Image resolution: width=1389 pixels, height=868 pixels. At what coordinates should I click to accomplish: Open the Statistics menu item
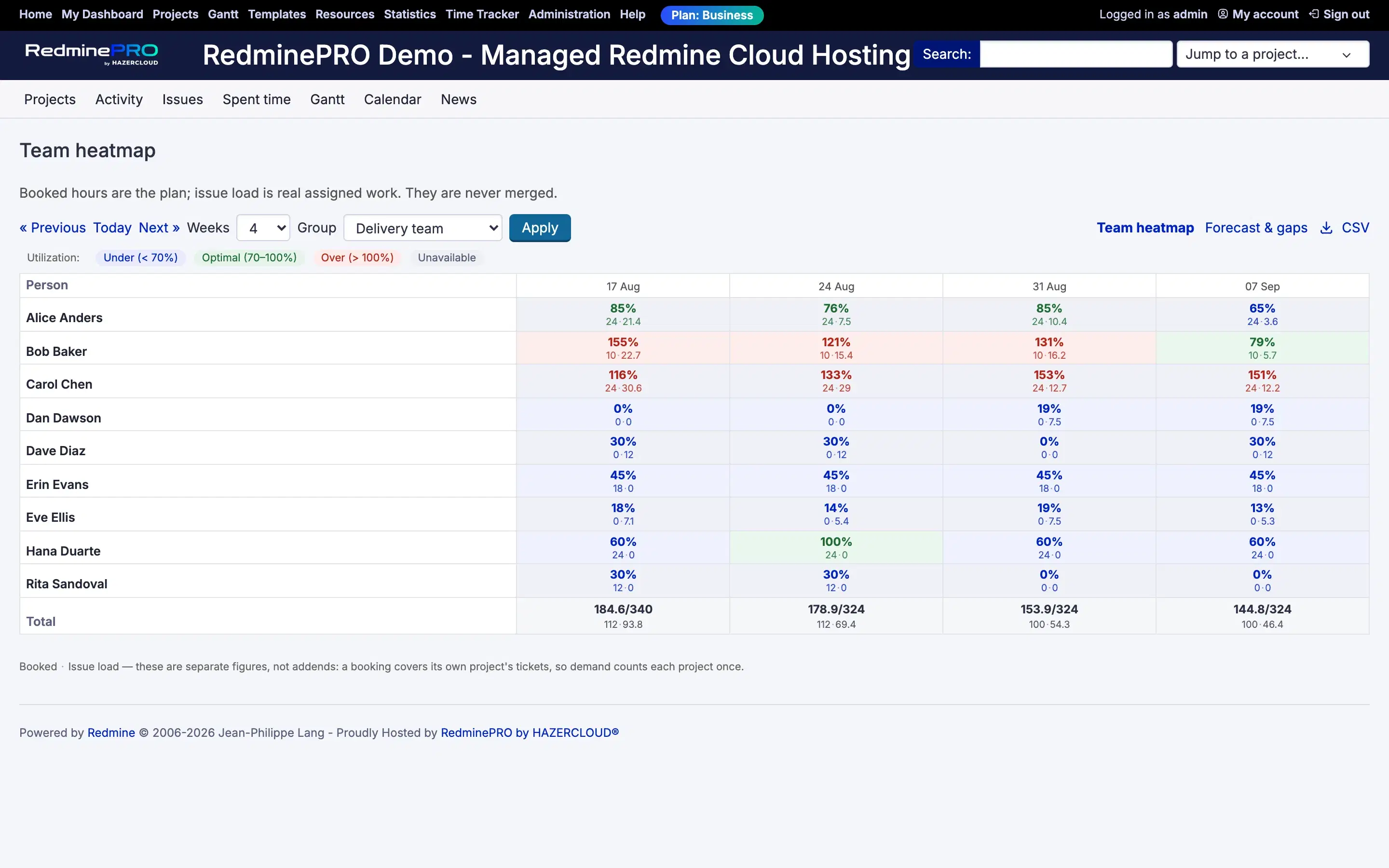tap(410, 14)
